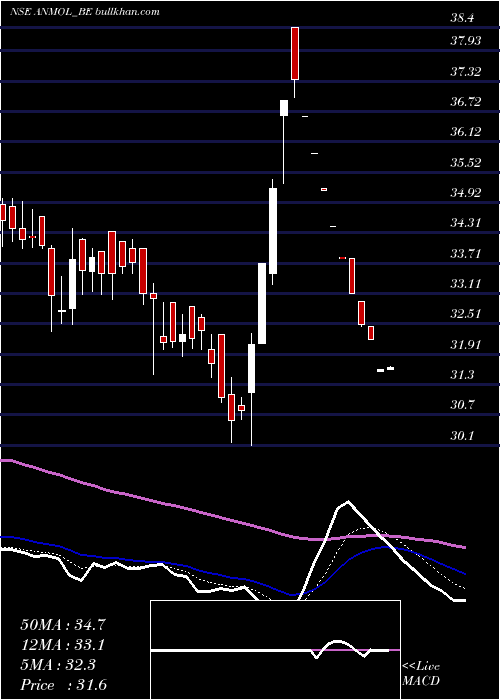500x700 pixels.
Task: Click the 35.52 price axis label
Action: coord(466,162)
